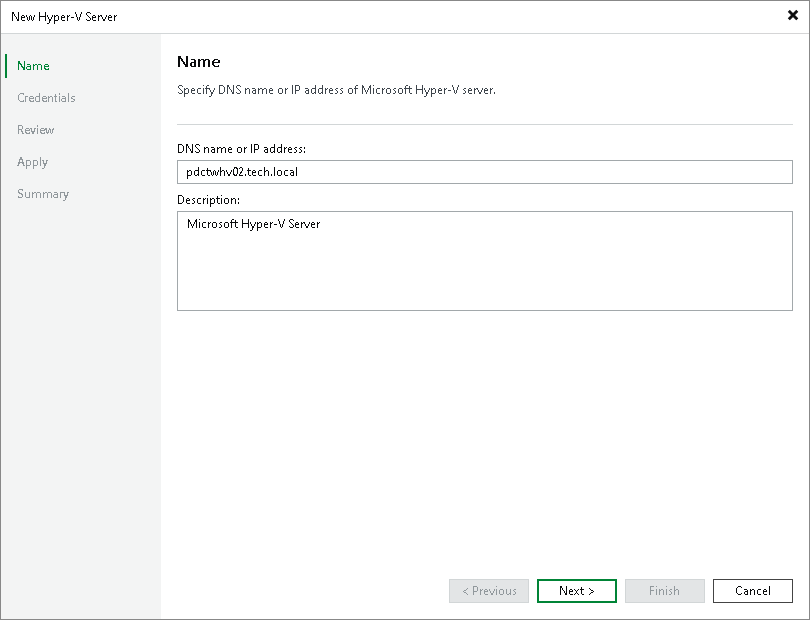Click the Previous button
This screenshot has height=620, width=810.
(x=488, y=590)
